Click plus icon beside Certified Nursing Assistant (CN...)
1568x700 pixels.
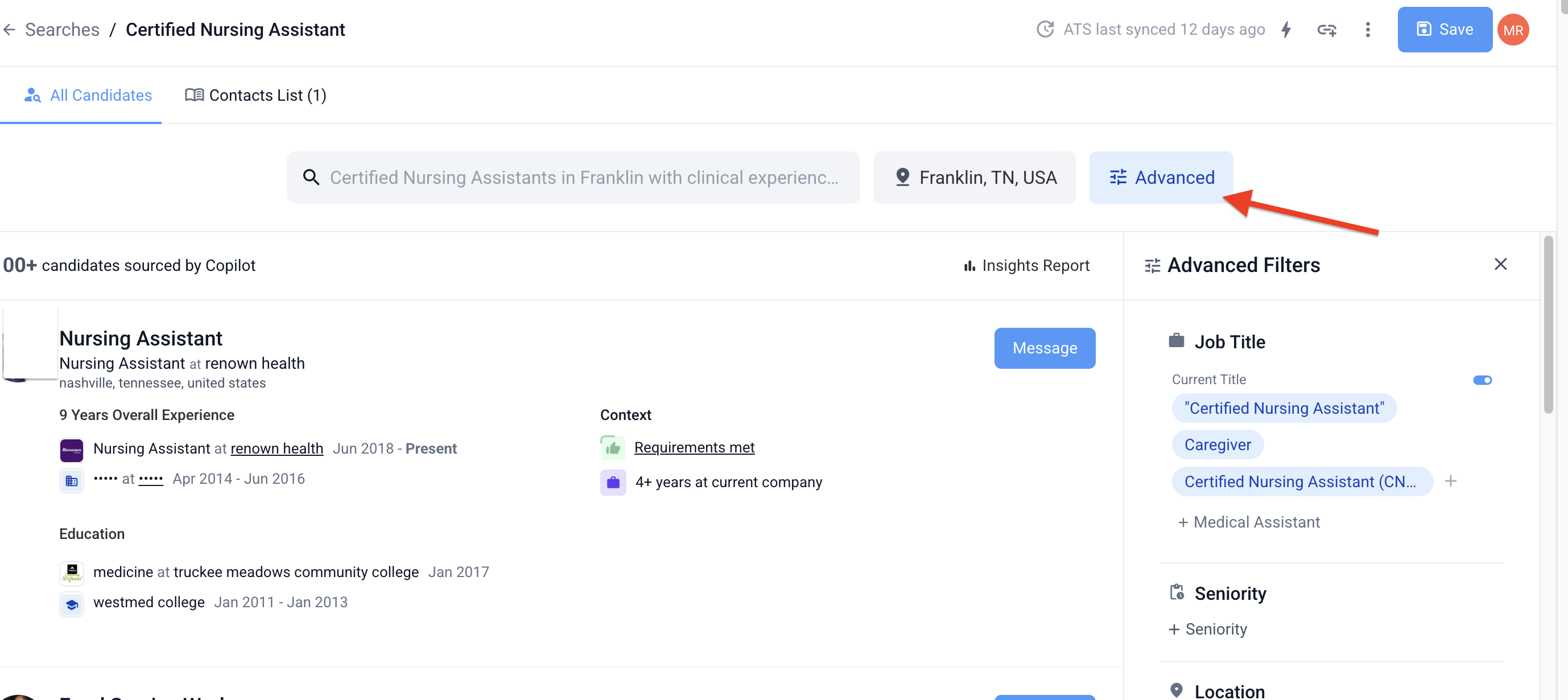[1451, 481]
